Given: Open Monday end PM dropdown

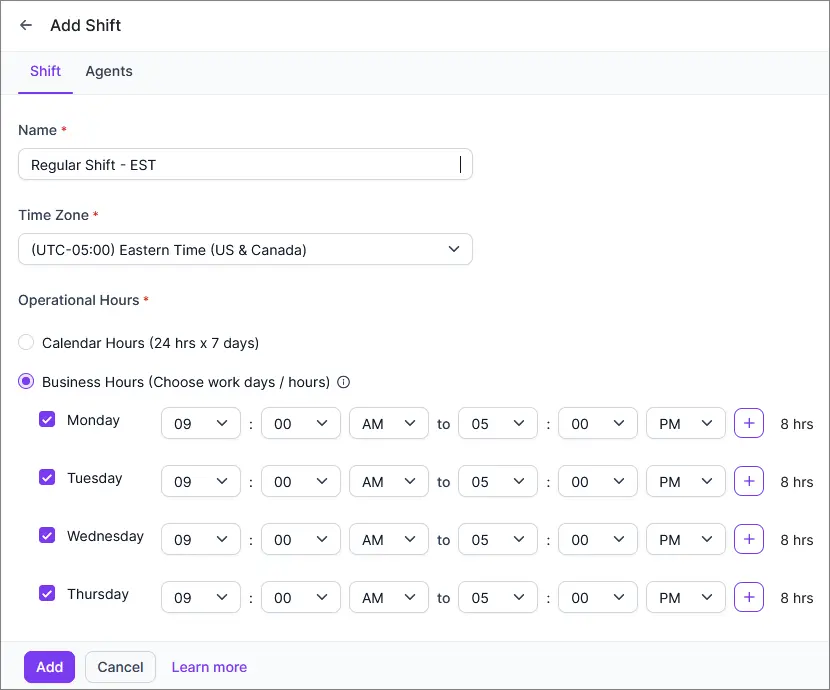Looking at the screenshot, I should [685, 423].
